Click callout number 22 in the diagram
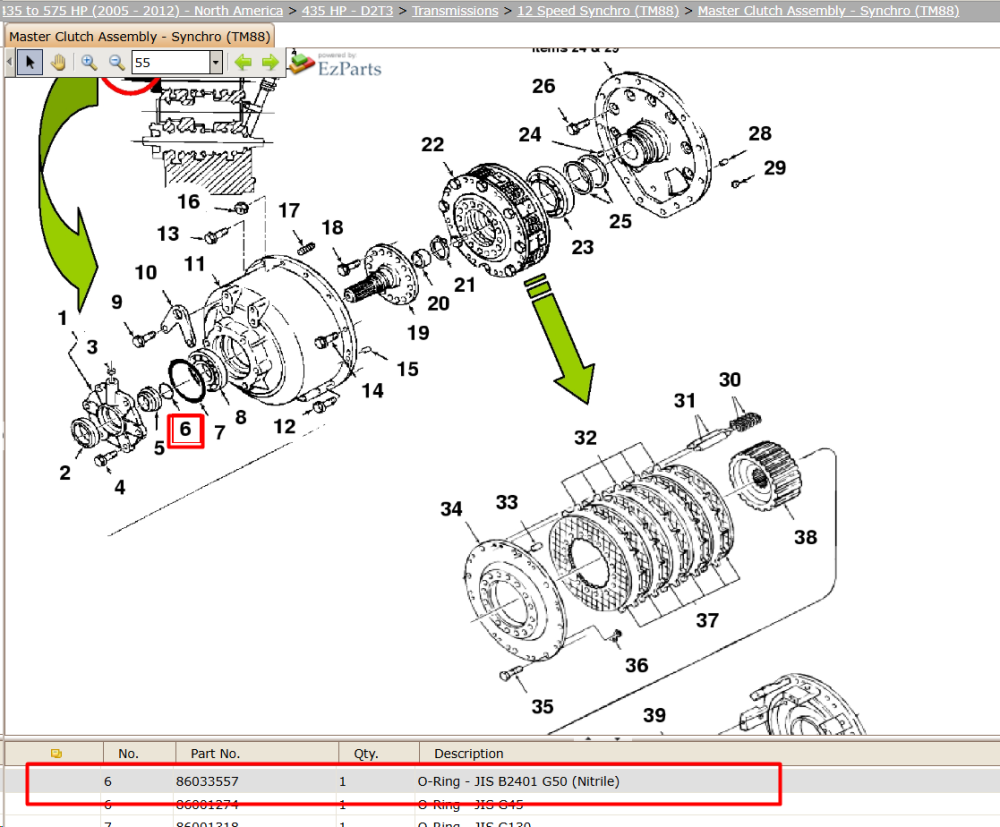 (432, 145)
